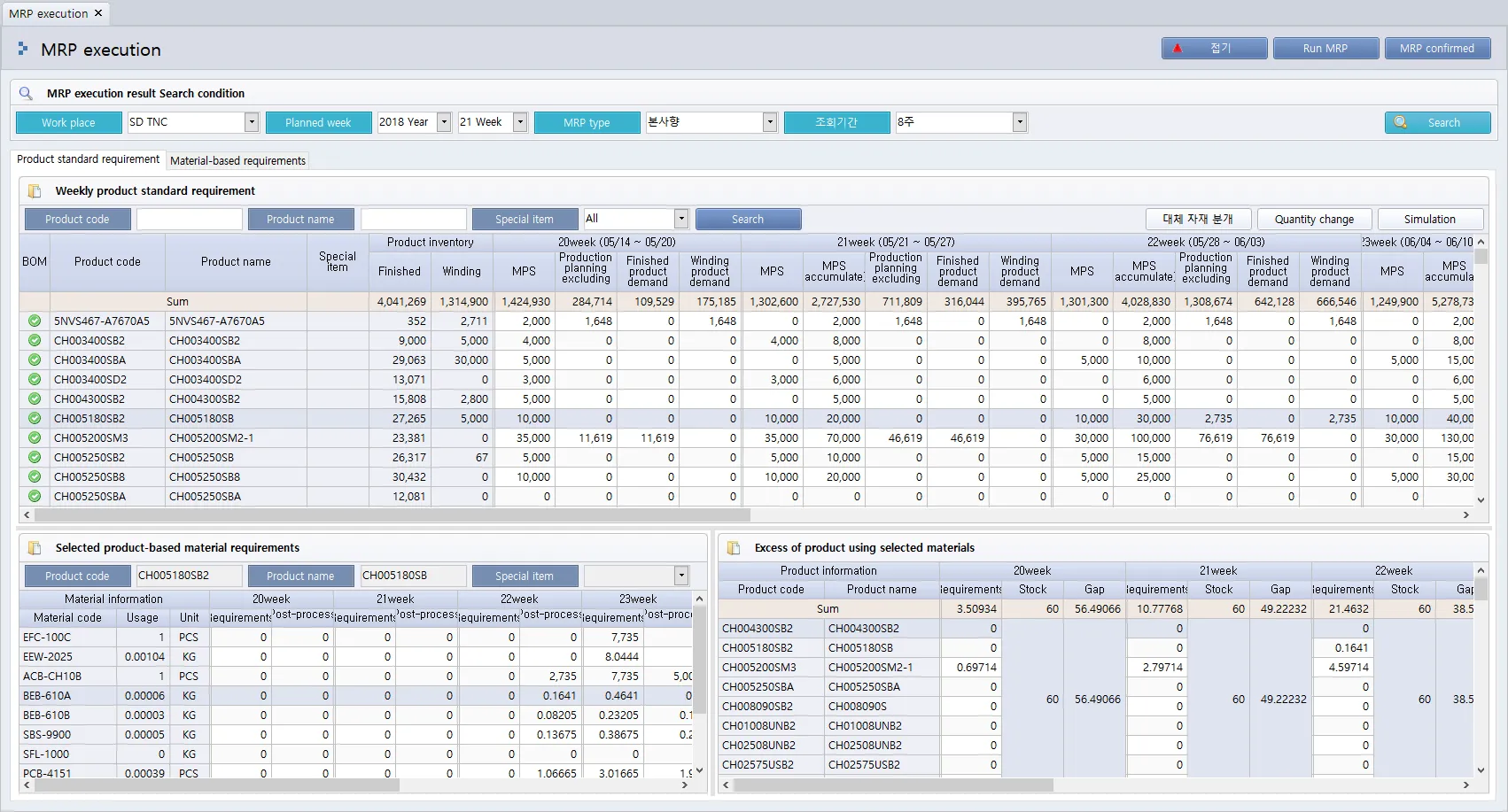Focus the Product code filter input field

190,219
